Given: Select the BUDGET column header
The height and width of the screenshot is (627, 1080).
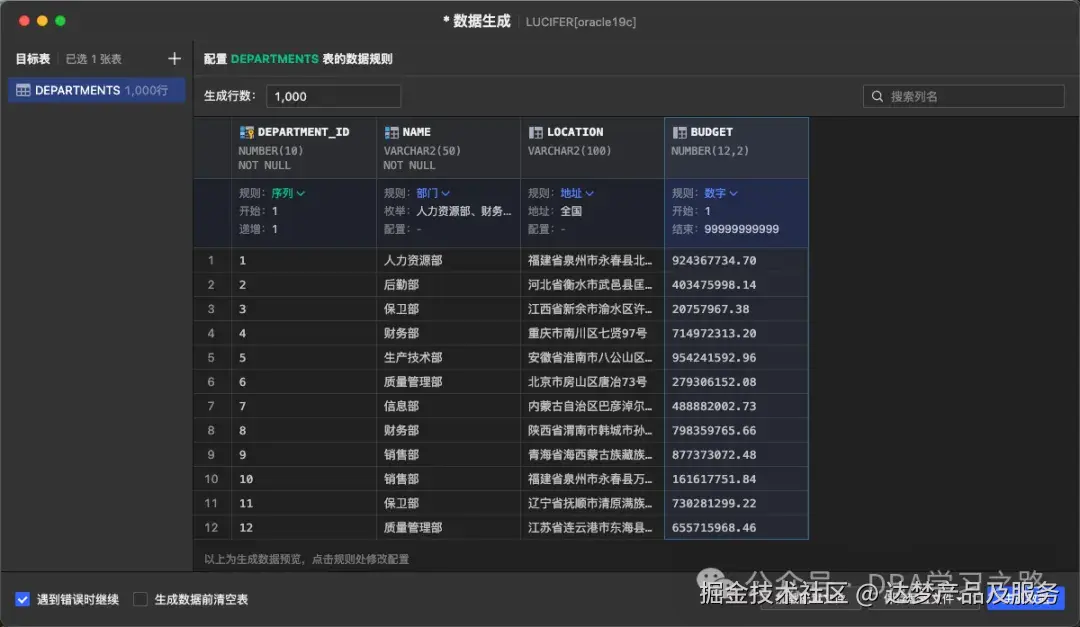Looking at the screenshot, I should [736, 147].
